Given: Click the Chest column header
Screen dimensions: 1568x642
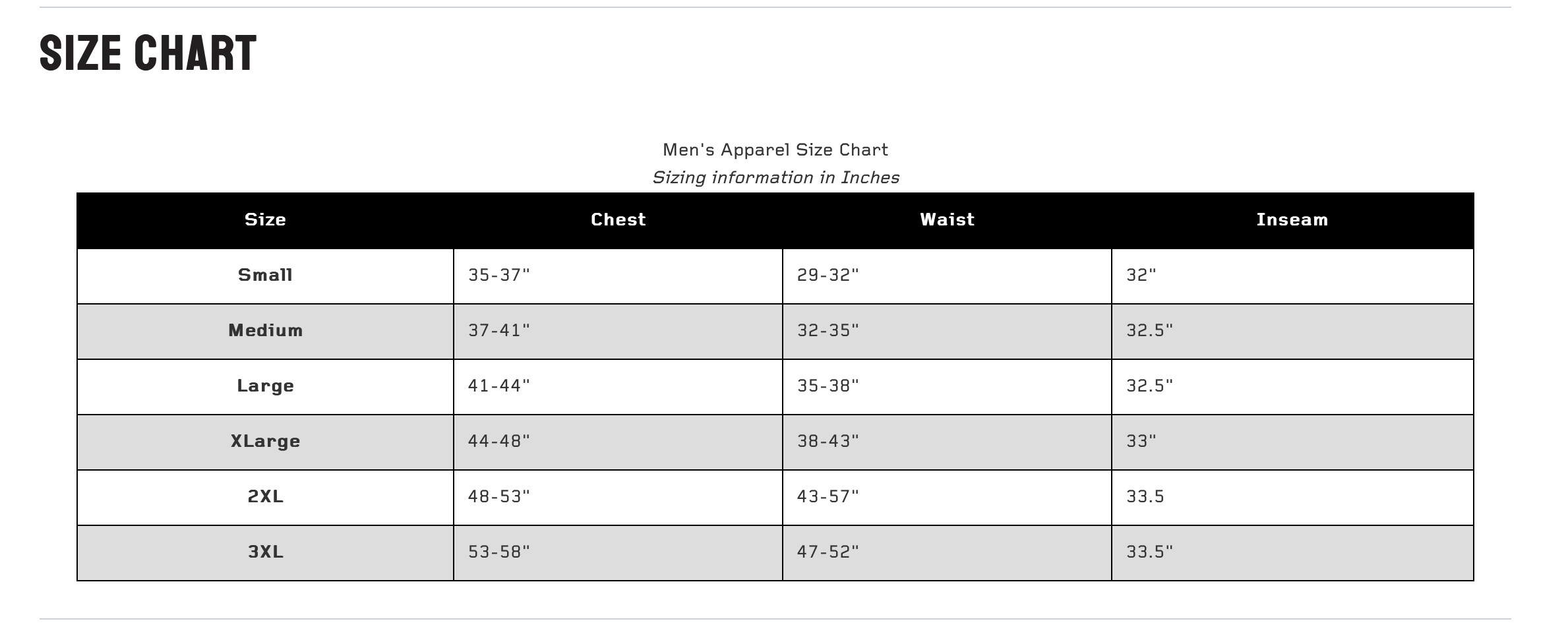Looking at the screenshot, I should click(618, 219).
